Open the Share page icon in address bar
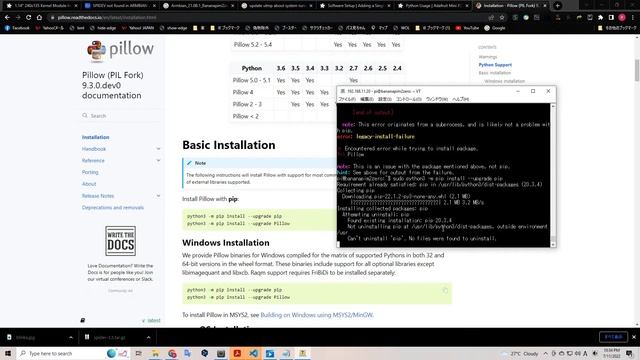The height and width of the screenshot is (360, 640). [x=491, y=18]
